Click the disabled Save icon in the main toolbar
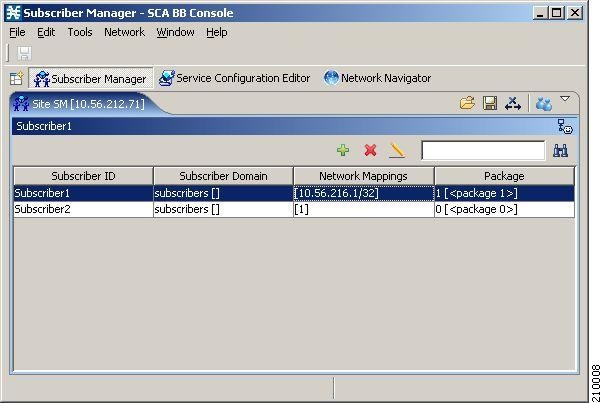The image size is (602, 403). pyautogui.click(x=24, y=53)
